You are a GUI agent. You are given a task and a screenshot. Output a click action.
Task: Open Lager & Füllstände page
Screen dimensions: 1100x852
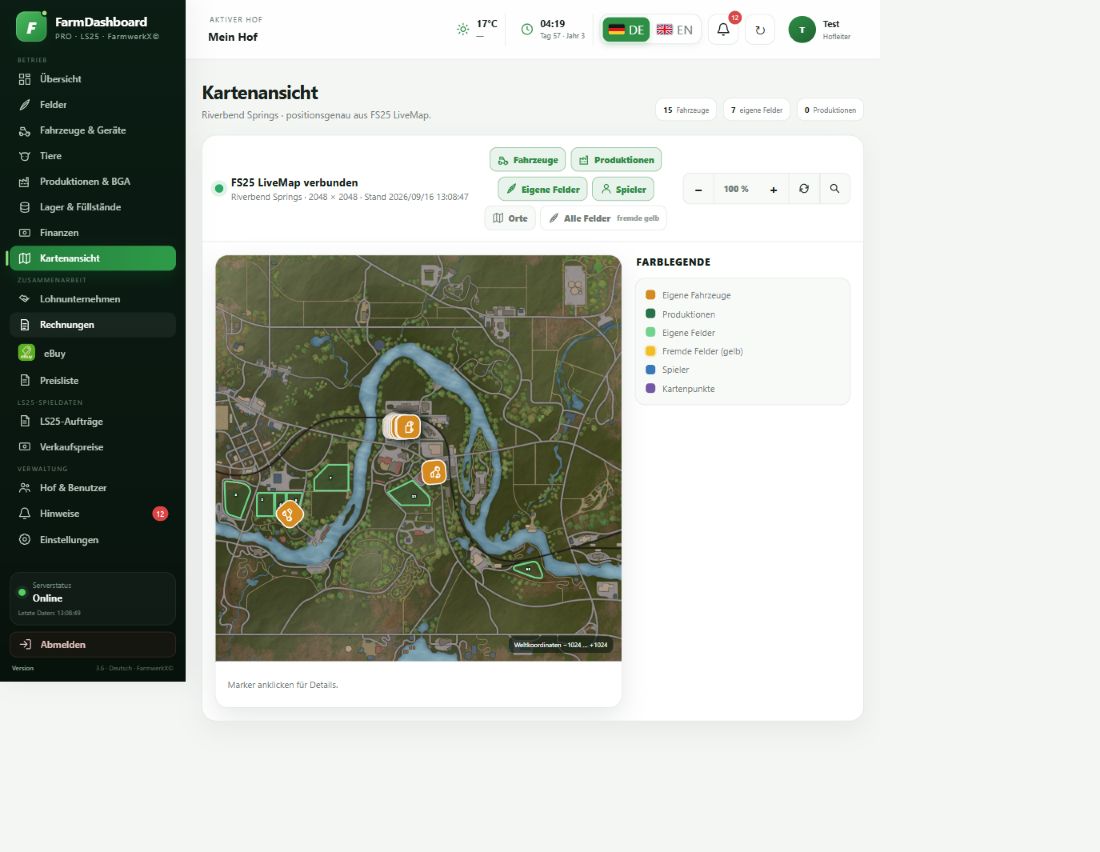[x=93, y=207]
